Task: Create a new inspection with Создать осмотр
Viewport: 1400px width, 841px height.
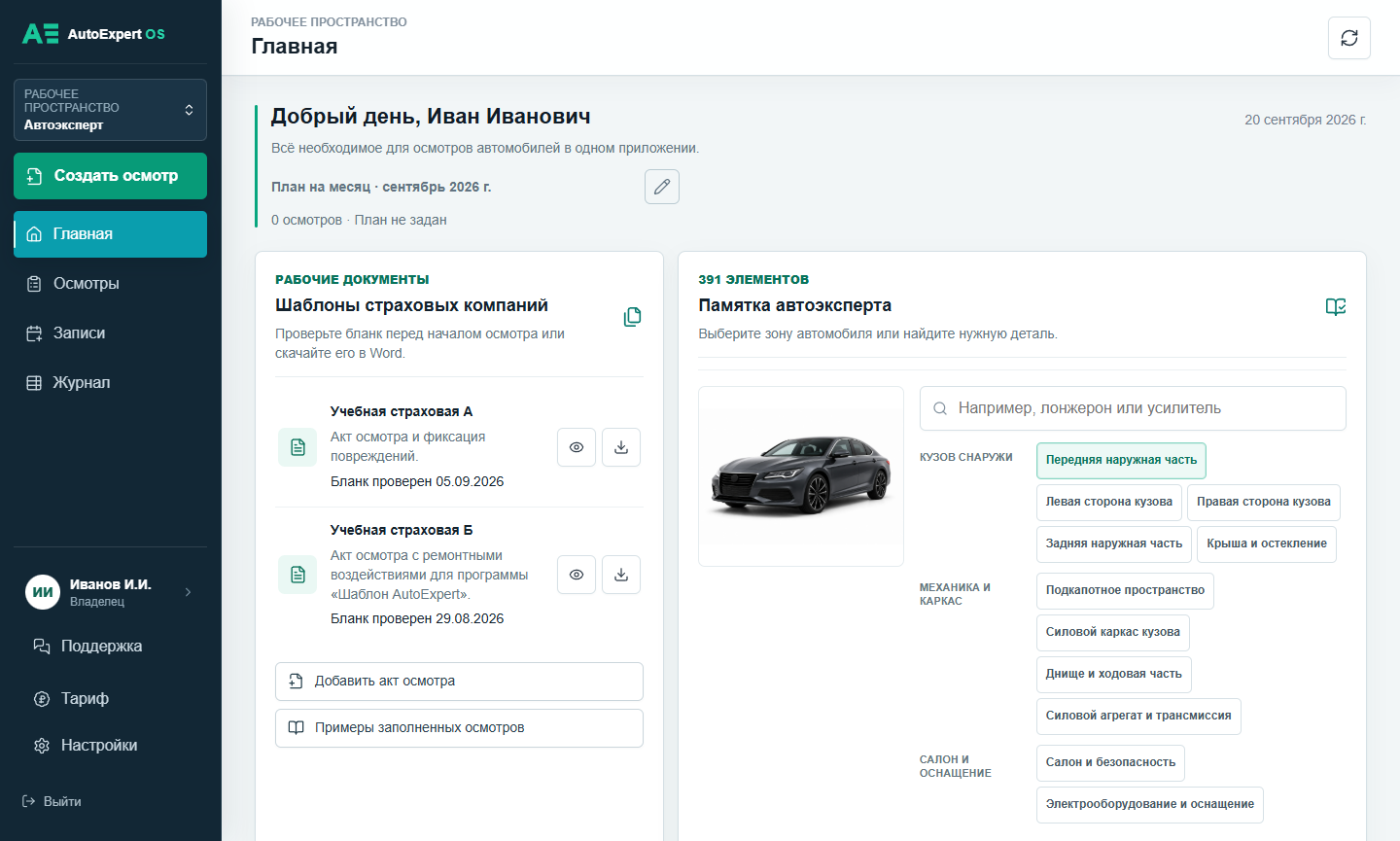Action: [x=110, y=176]
